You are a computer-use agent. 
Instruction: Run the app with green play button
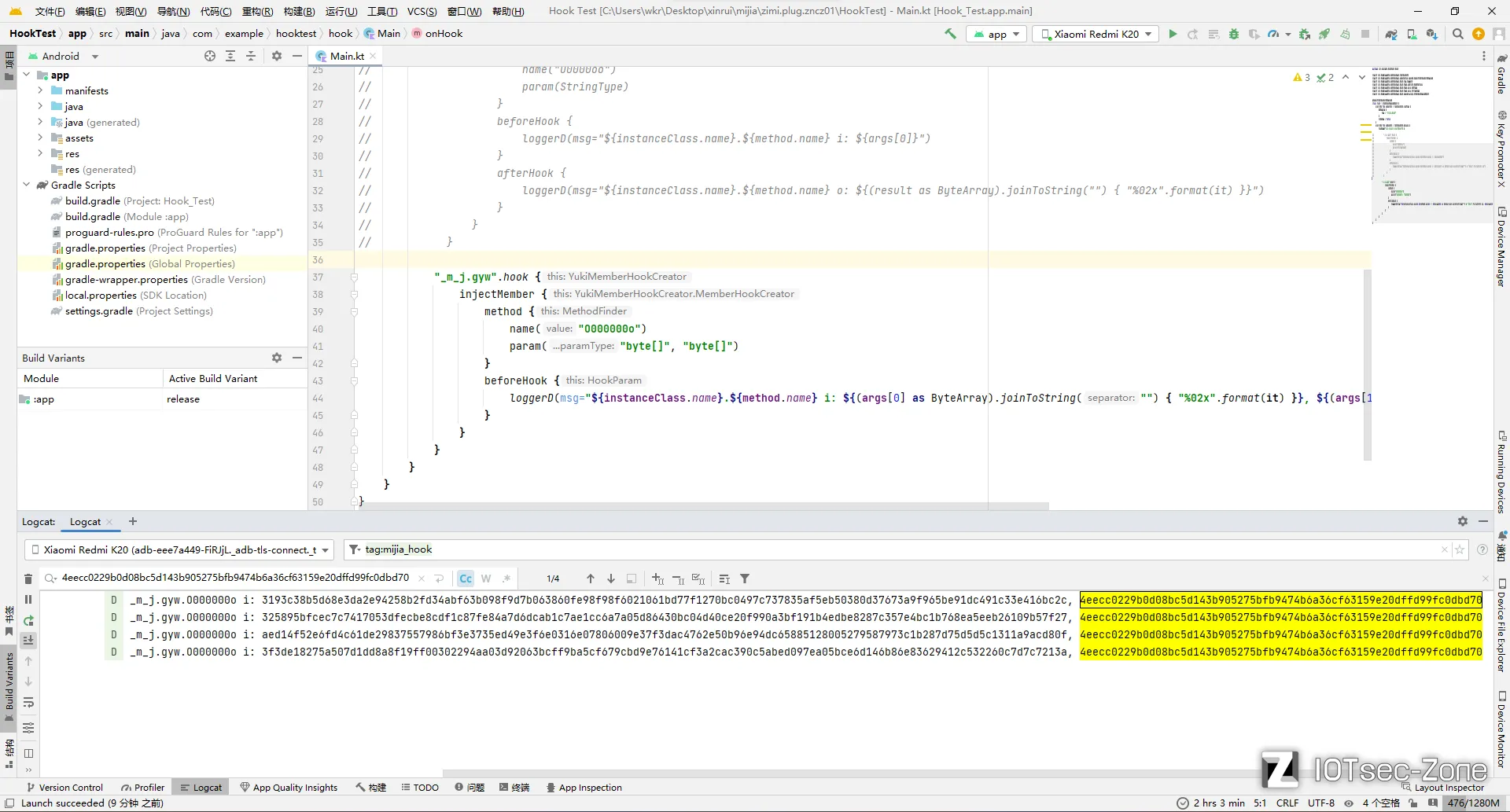pos(1173,34)
